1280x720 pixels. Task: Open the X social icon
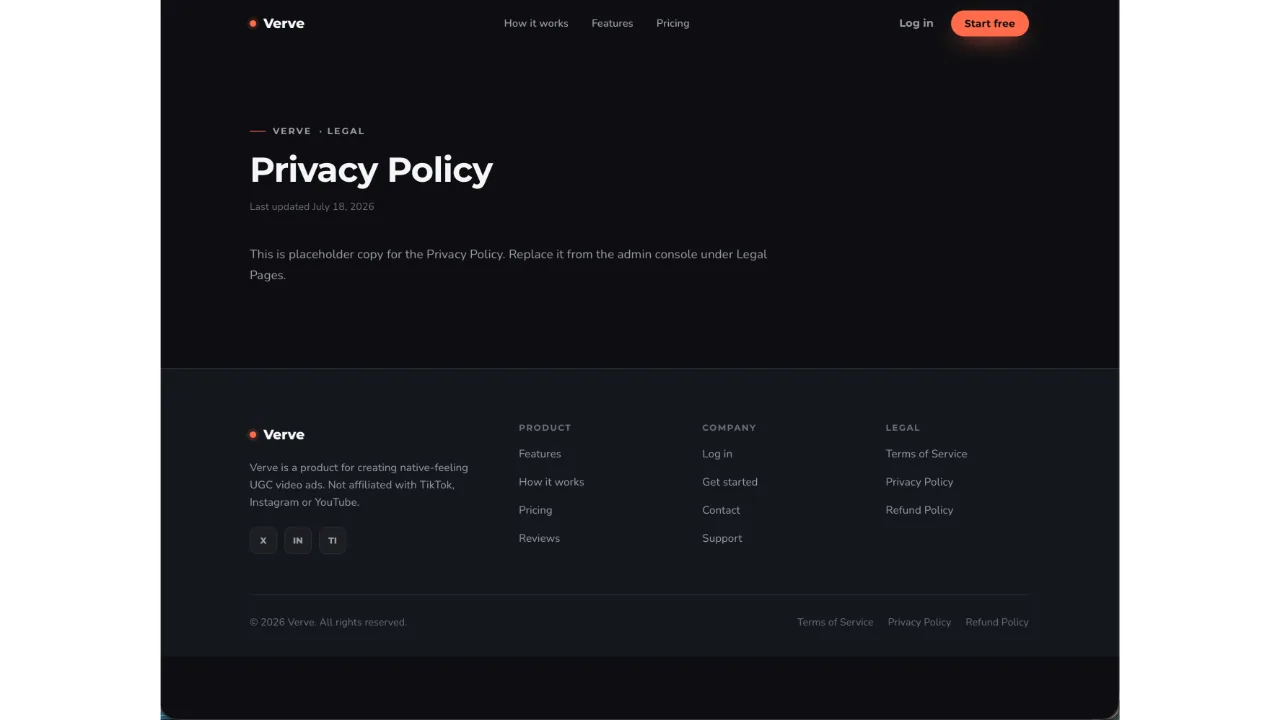point(263,540)
